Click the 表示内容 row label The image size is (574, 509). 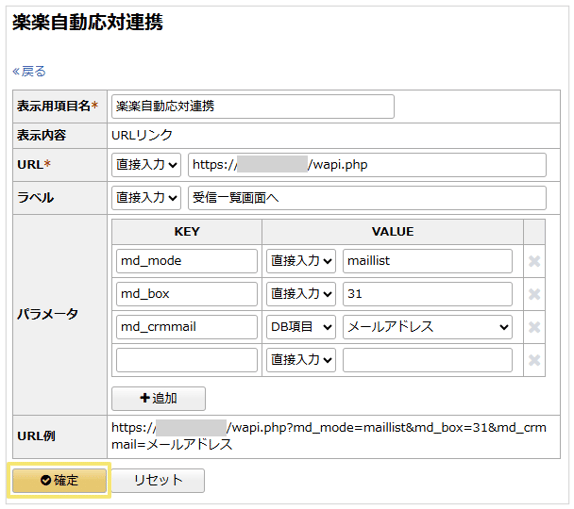click(x=41, y=135)
